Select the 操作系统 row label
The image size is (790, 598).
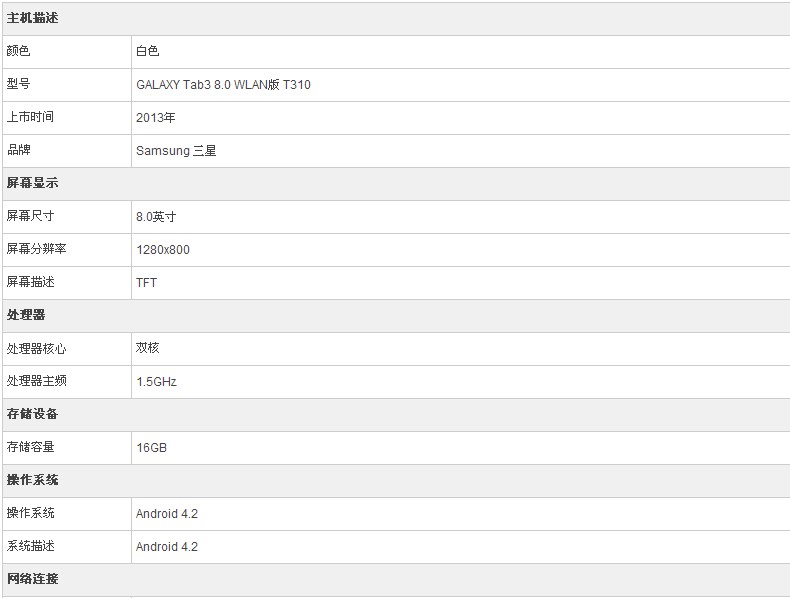coord(30,513)
